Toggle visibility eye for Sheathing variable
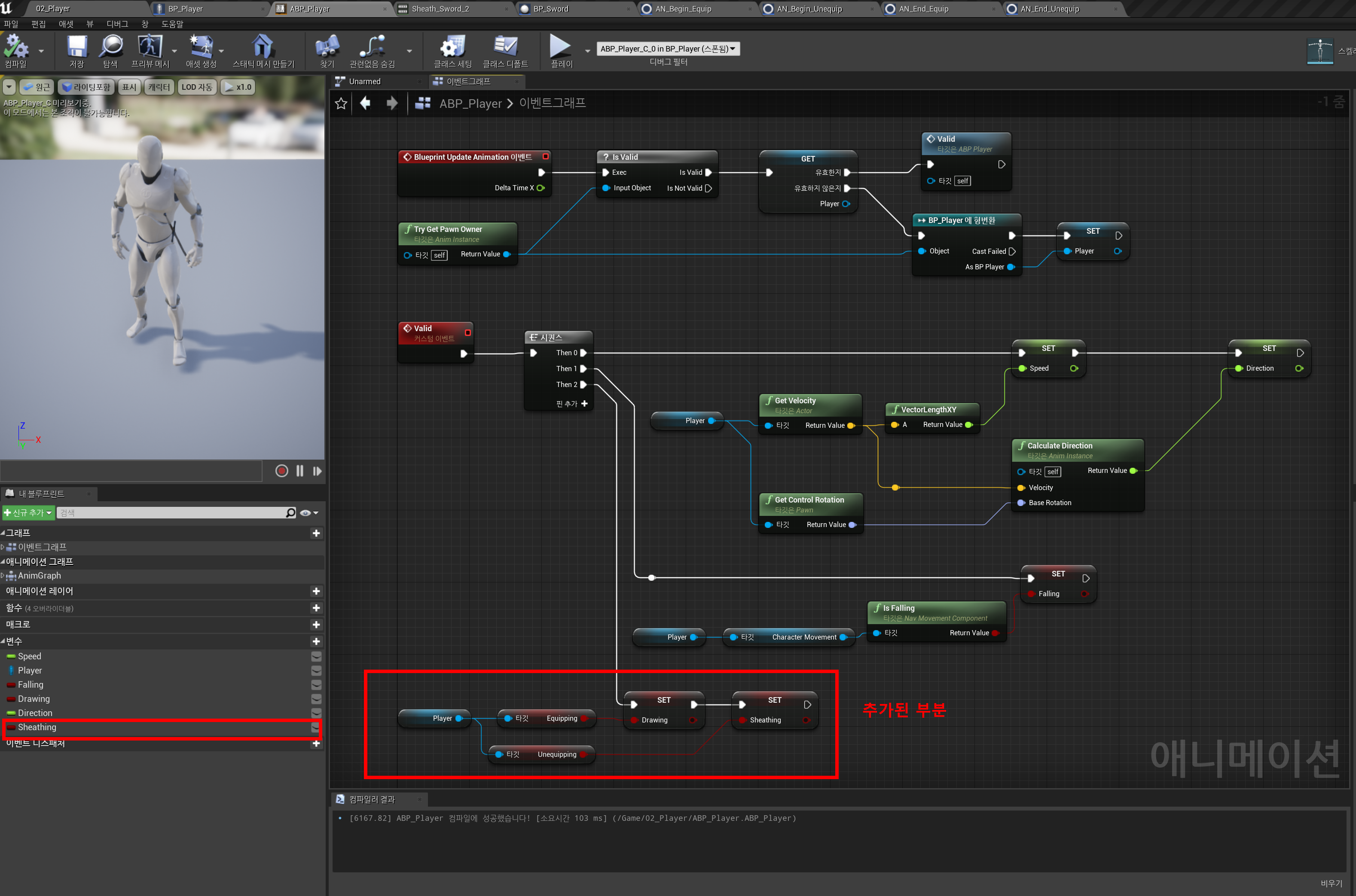This screenshot has height=896, width=1356. [x=315, y=728]
